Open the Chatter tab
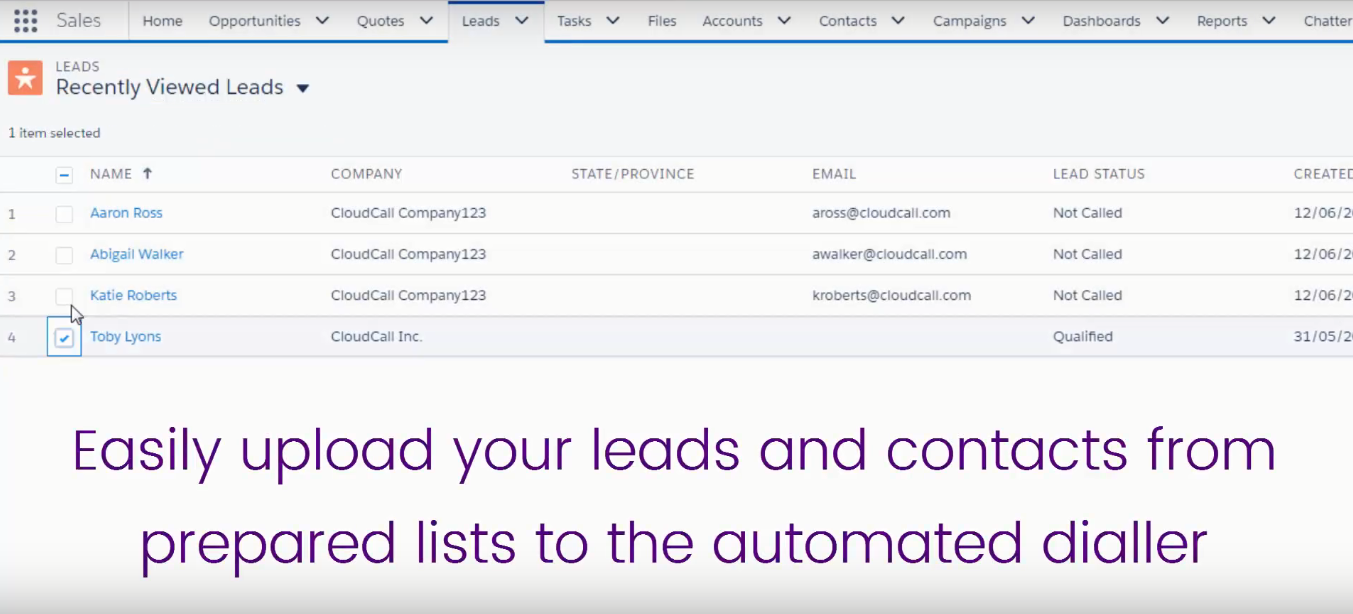 click(1328, 21)
